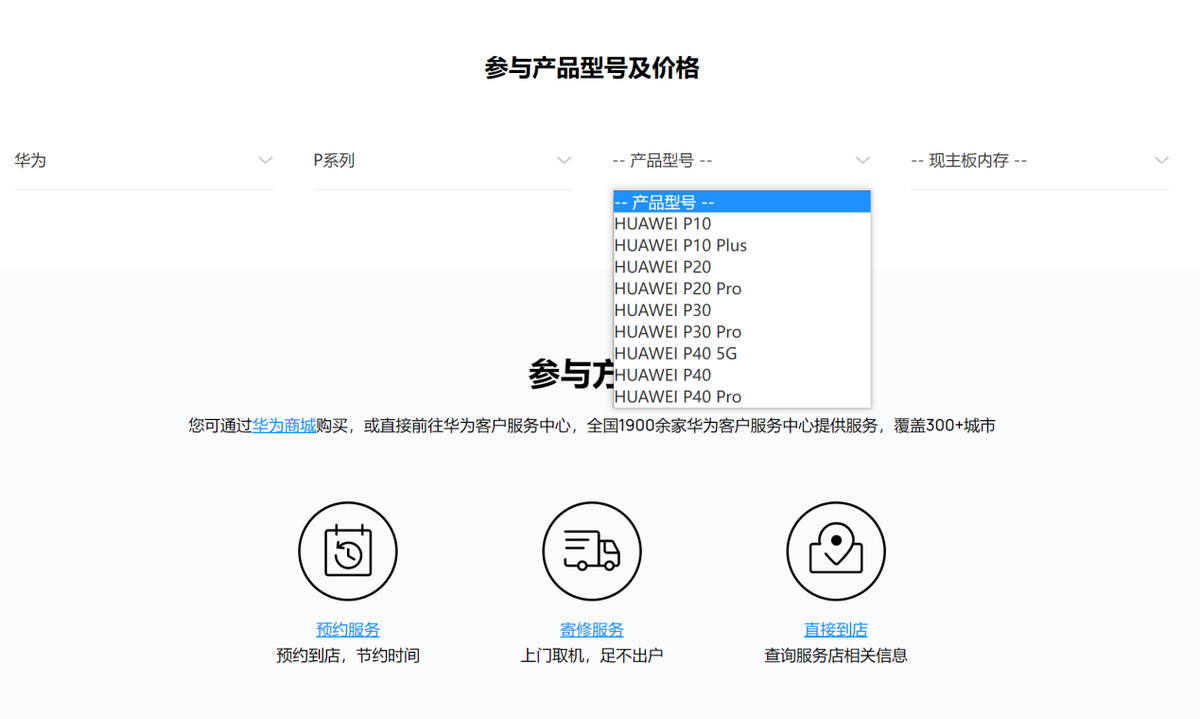
Task: Follow the 直接到店 link
Action: (836, 630)
